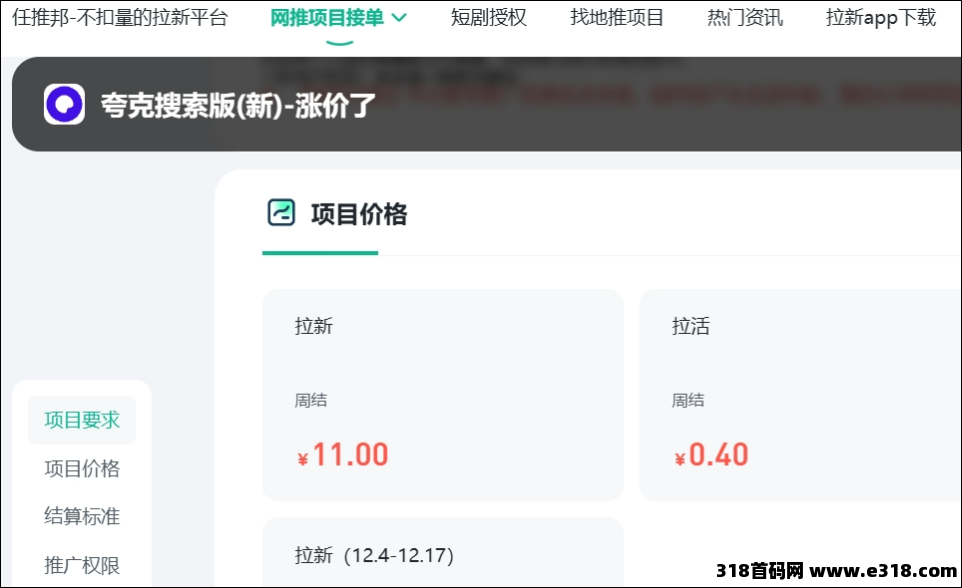Image resolution: width=962 pixels, height=588 pixels.
Task: Select 项目价格 in the sidebar
Action: click(x=82, y=468)
